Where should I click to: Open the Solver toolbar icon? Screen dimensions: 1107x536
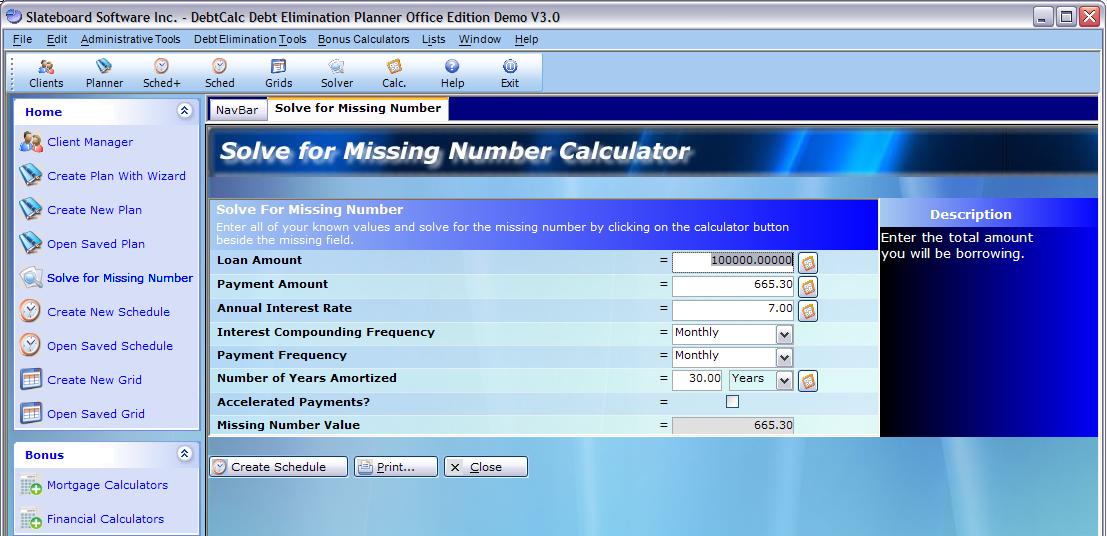coord(336,73)
